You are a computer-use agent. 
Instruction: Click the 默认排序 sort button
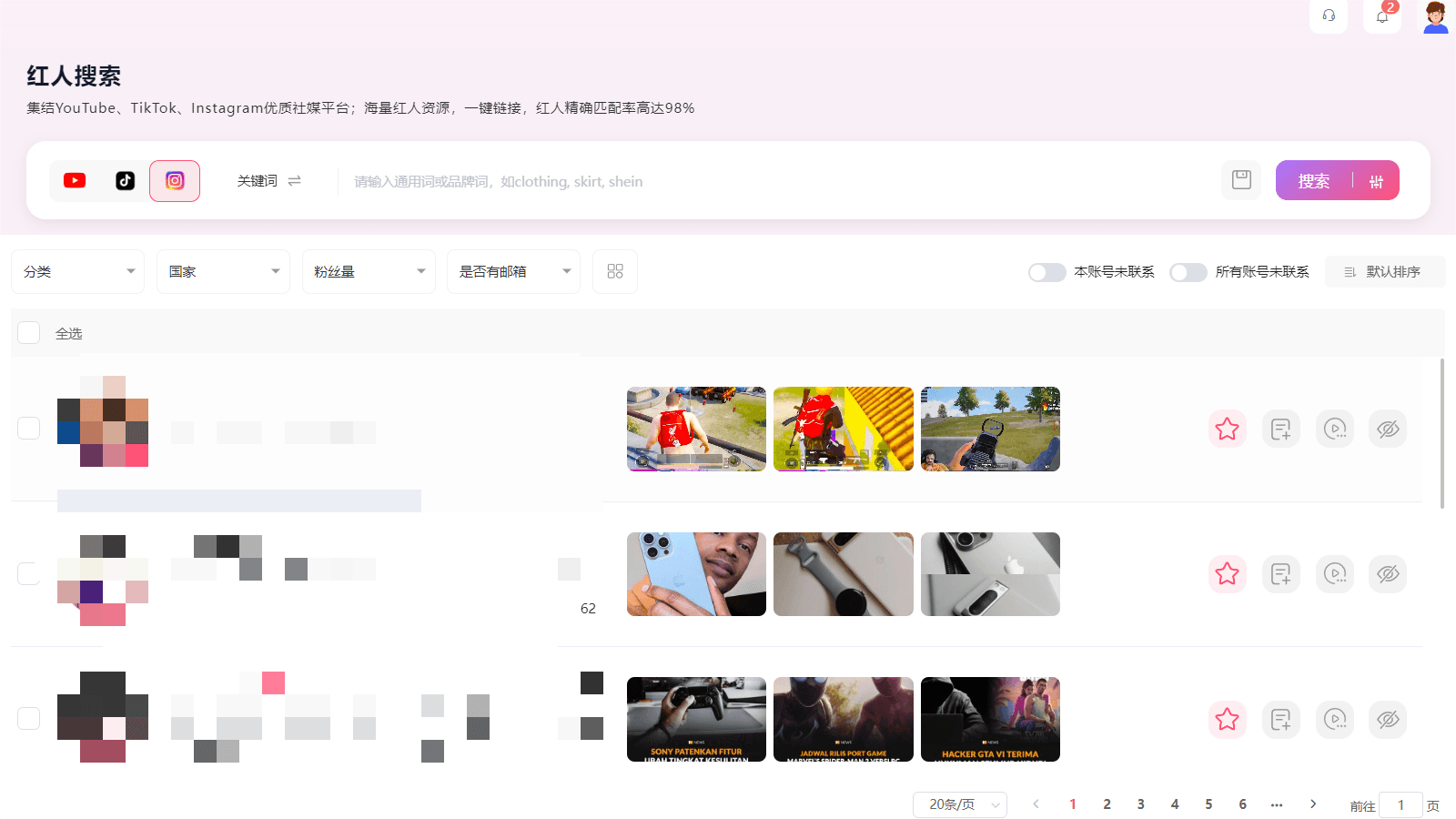[x=1384, y=272]
